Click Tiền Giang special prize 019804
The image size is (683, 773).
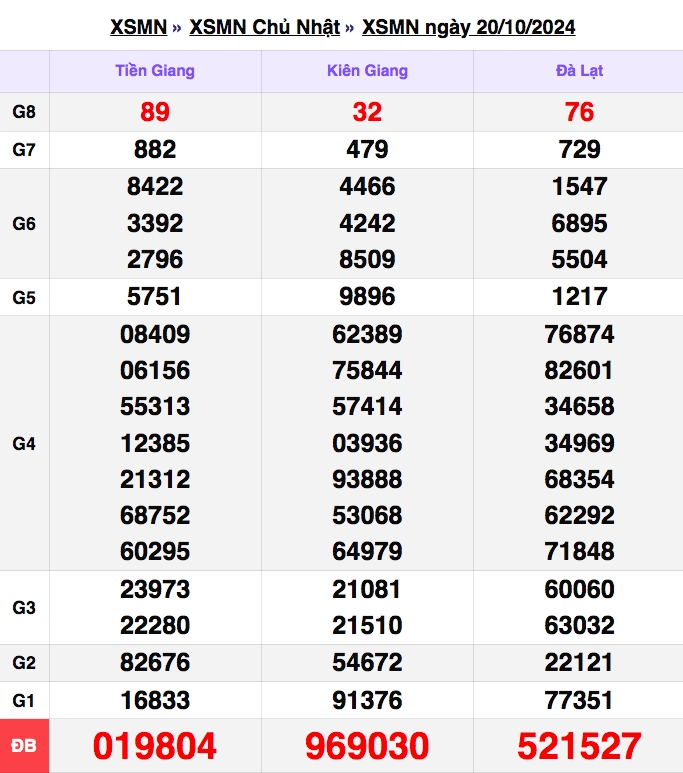pyautogui.click(x=155, y=746)
